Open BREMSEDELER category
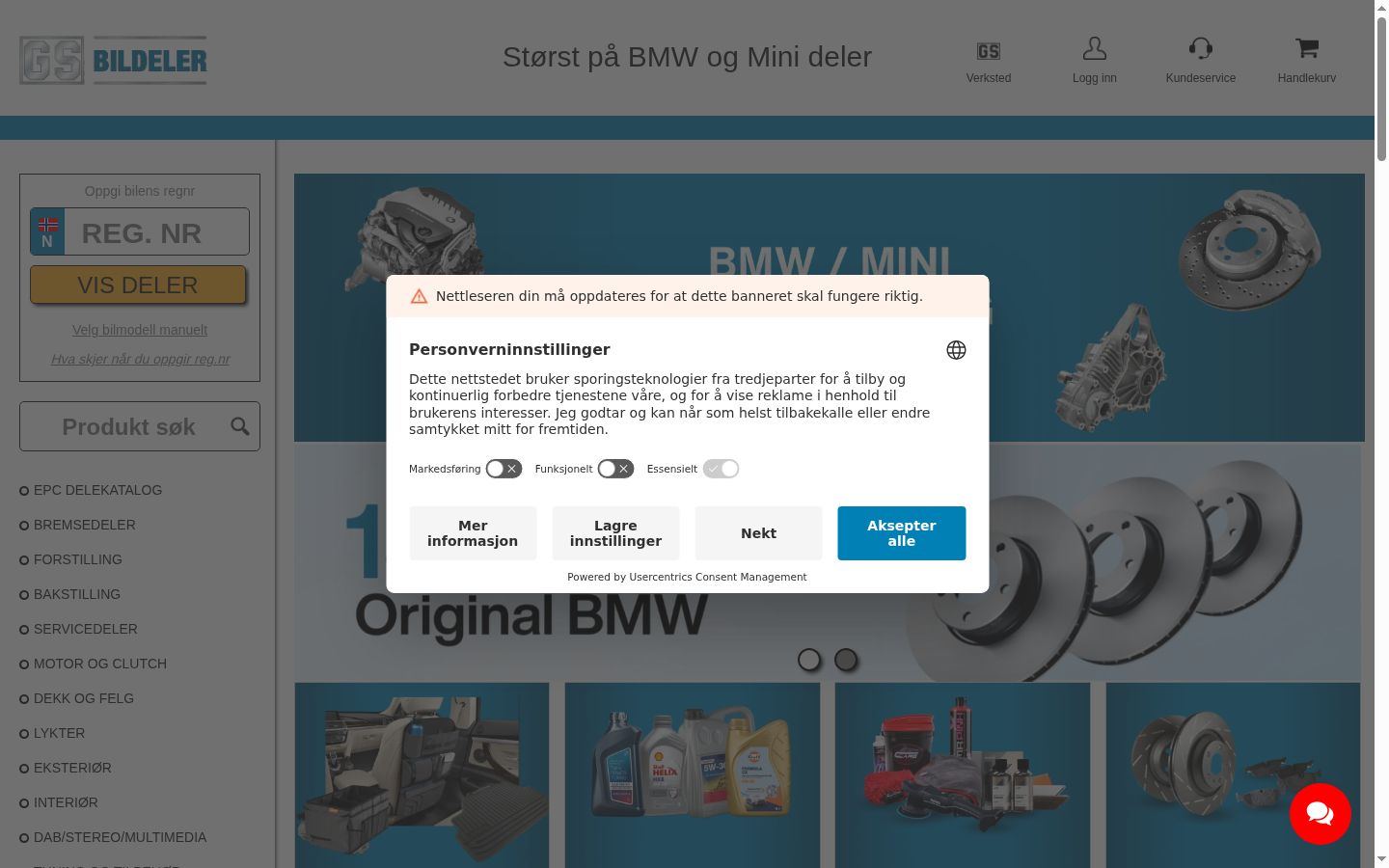 [x=85, y=525]
